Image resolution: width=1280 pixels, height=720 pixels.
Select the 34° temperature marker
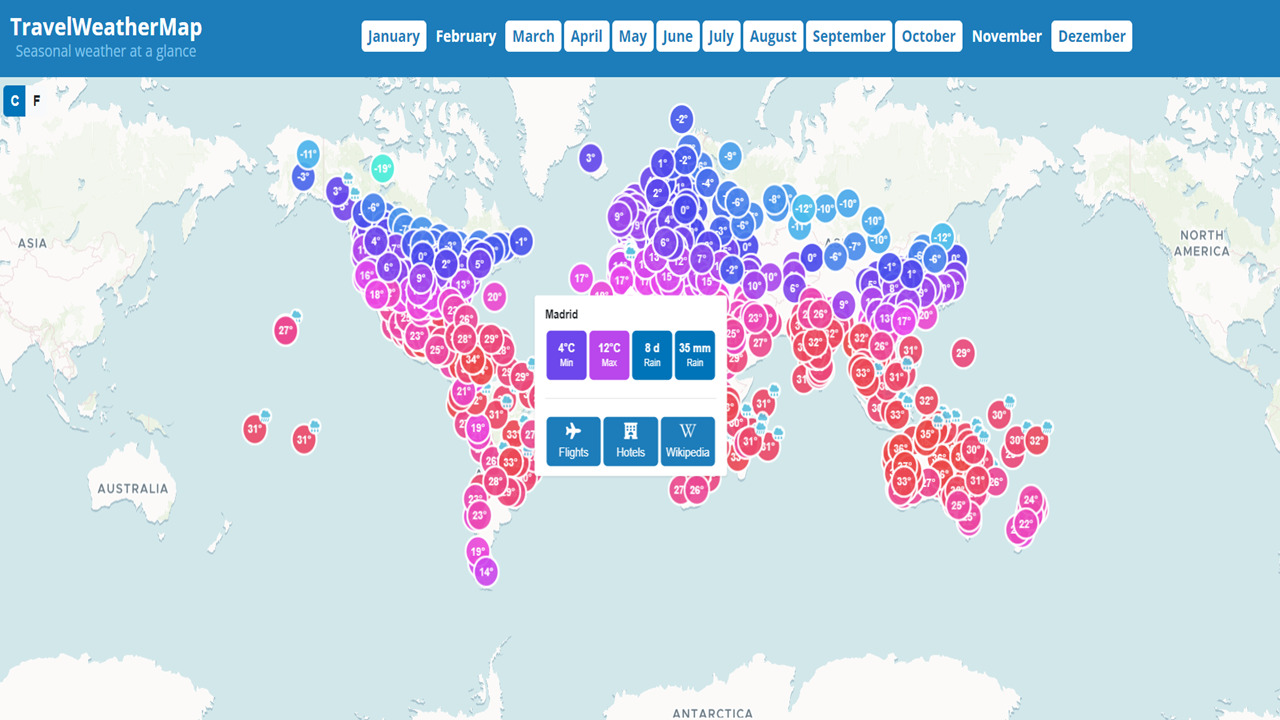(x=473, y=359)
